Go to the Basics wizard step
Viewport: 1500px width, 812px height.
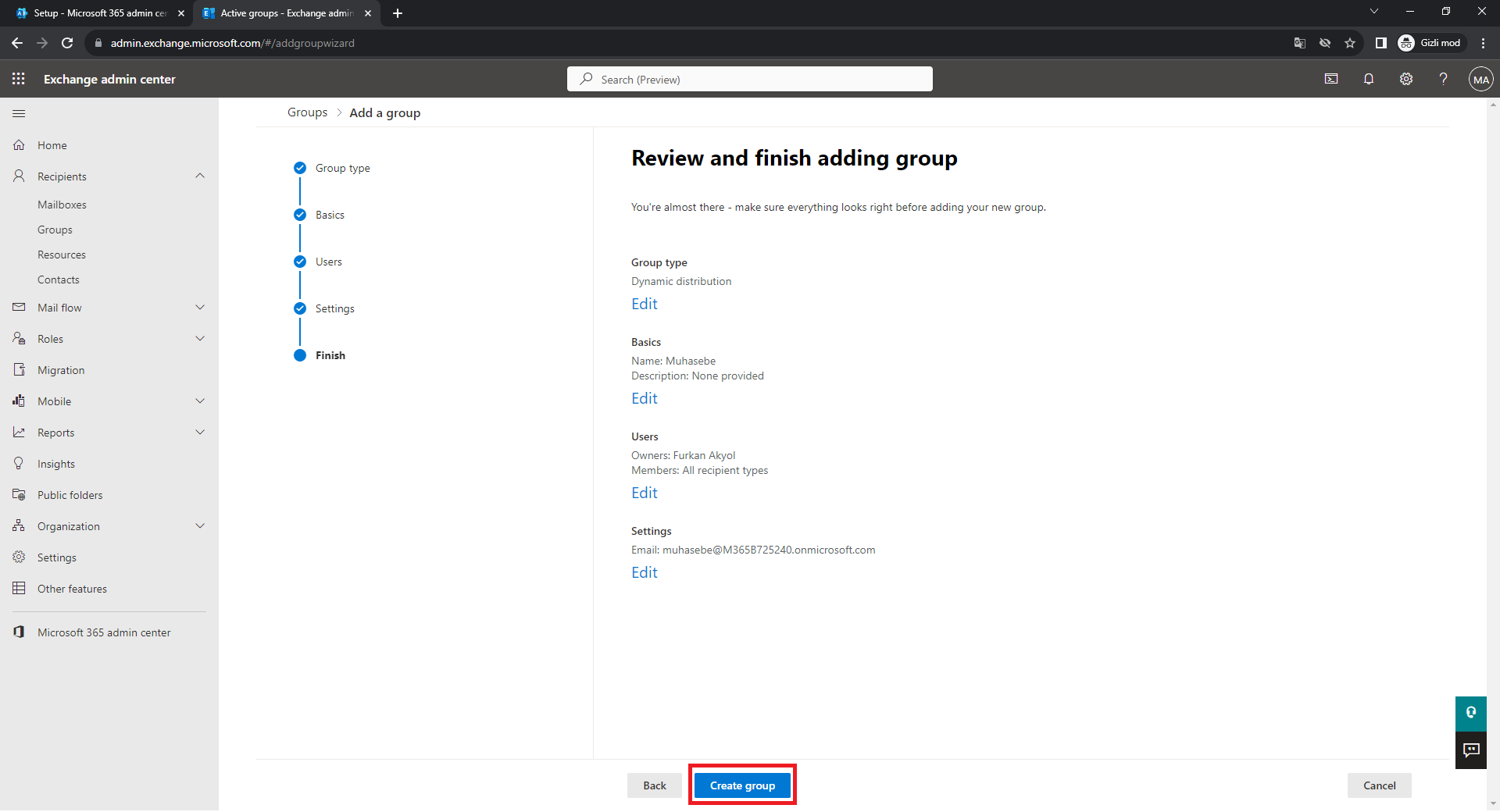[x=330, y=215]
